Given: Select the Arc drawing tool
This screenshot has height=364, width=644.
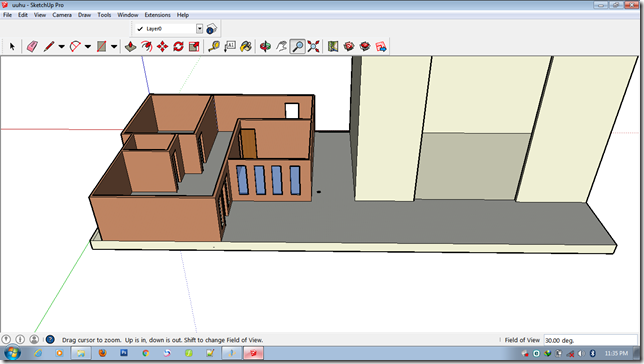Looking at the screenshot, I should point(75,46).
